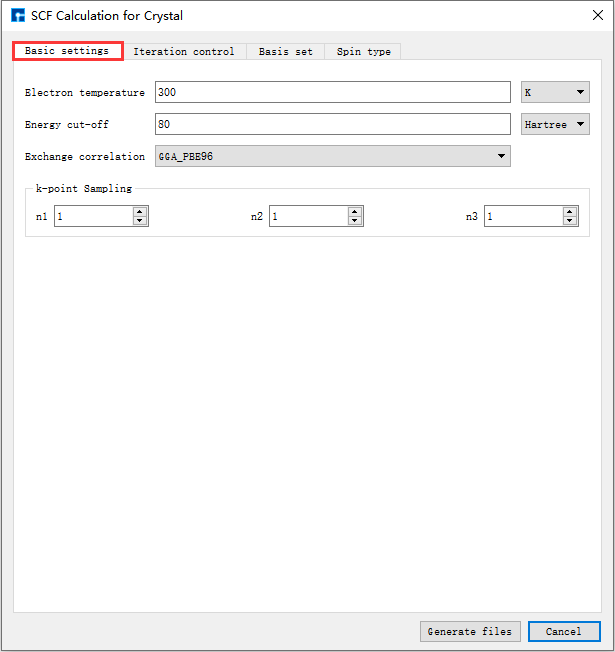
Task: Open the temperature unit K dropdown
Action: (x=556, y=93)
